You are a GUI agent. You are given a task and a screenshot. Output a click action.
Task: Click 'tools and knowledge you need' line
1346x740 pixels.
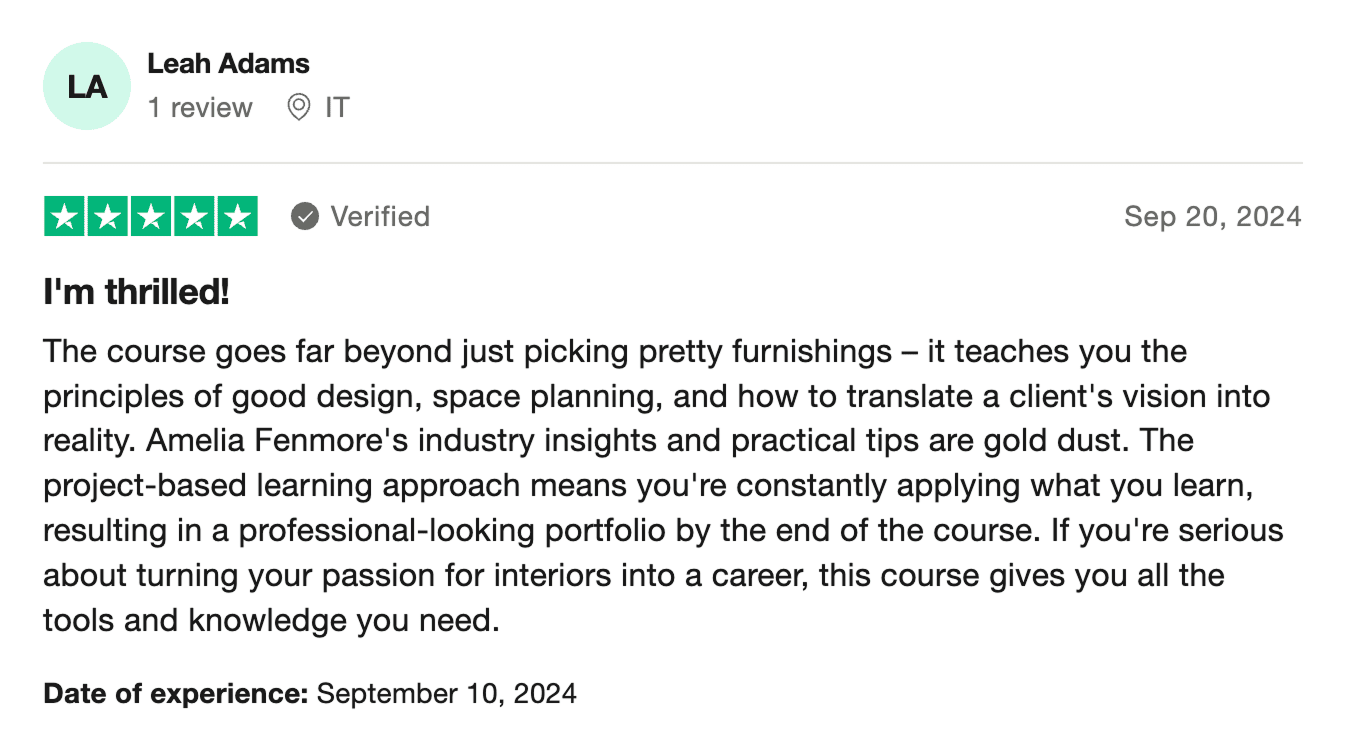click(x=270, y=621)
